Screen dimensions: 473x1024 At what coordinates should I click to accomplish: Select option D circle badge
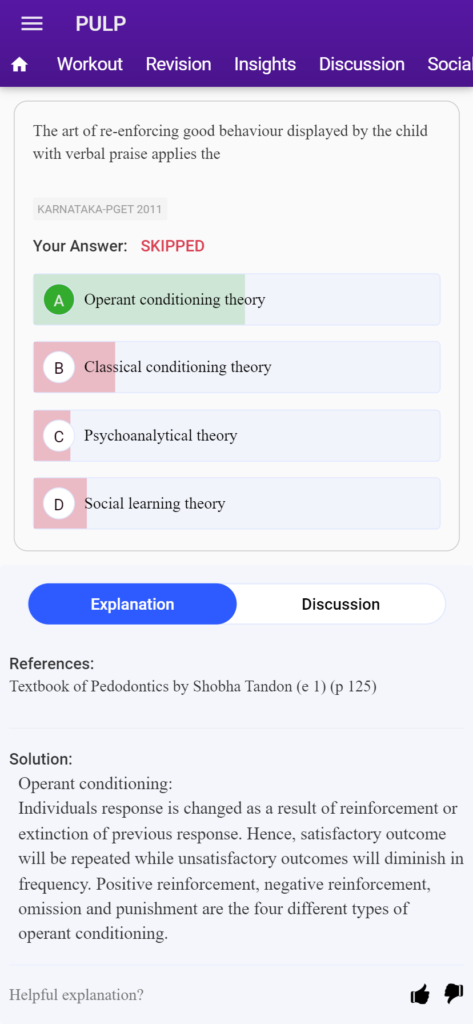(59, 504)
